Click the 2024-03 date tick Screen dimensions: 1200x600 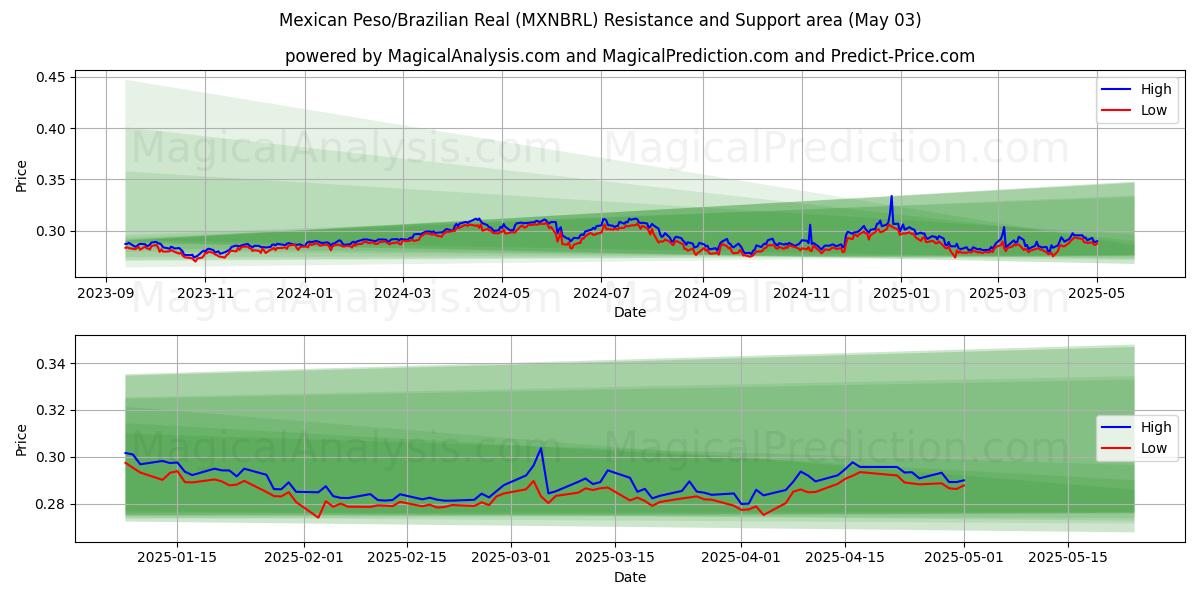tap(402, 293)
